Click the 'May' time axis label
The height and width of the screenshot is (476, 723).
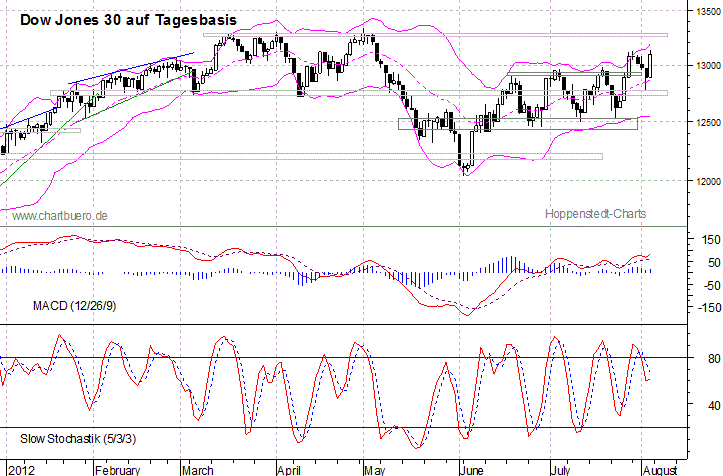[x=375, y=470]
